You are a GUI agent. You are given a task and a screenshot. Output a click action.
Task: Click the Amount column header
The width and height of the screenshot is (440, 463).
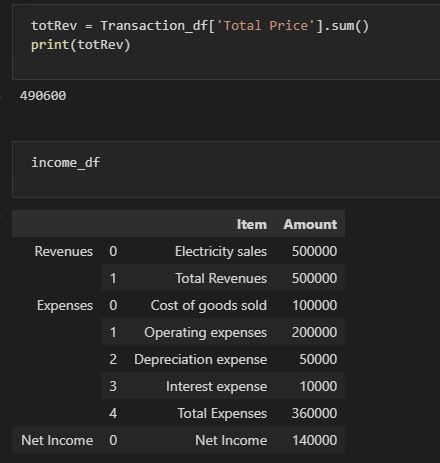click(x=310, y=224)
